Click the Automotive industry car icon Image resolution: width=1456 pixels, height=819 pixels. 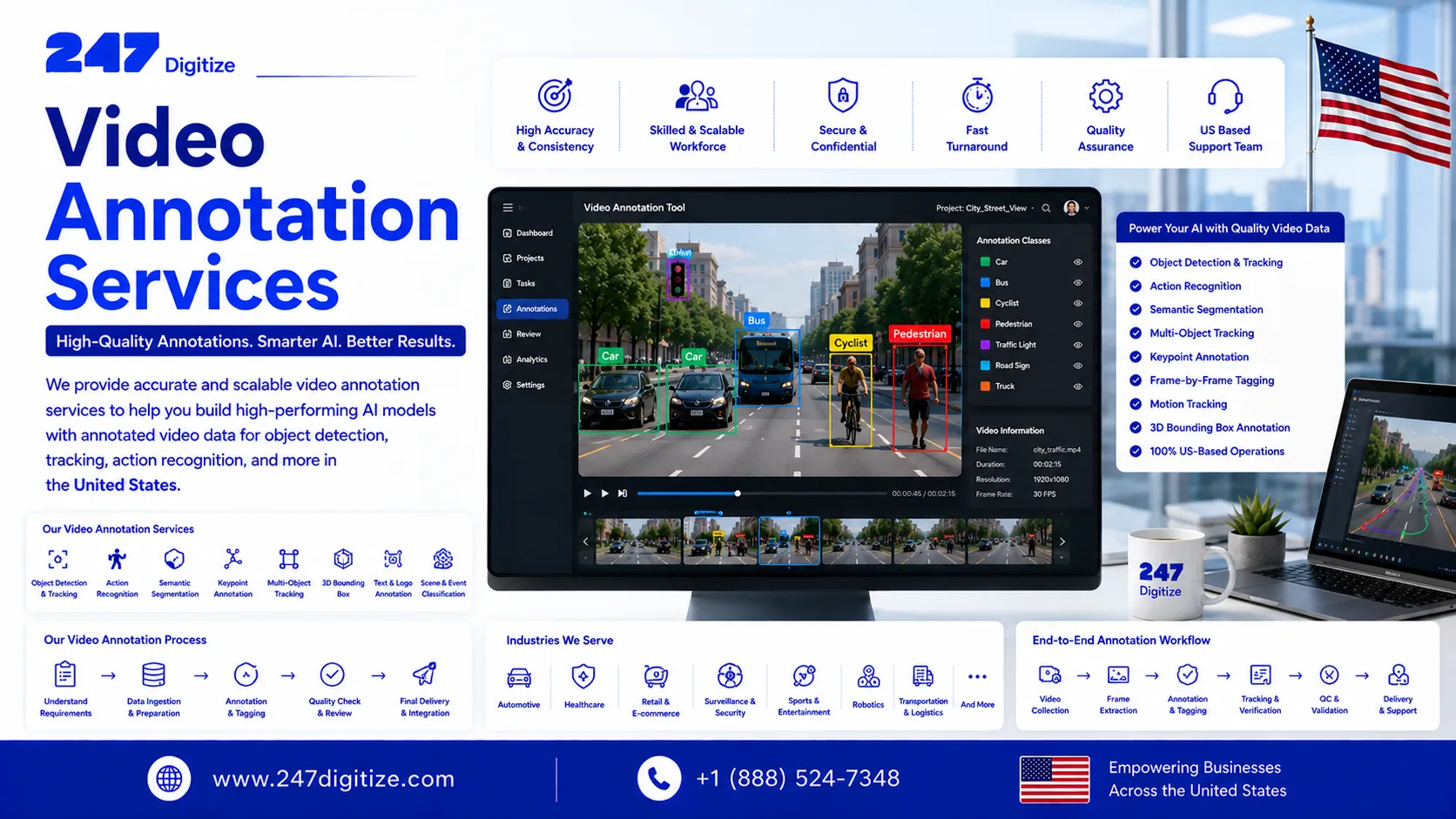[x=519, y=677]
